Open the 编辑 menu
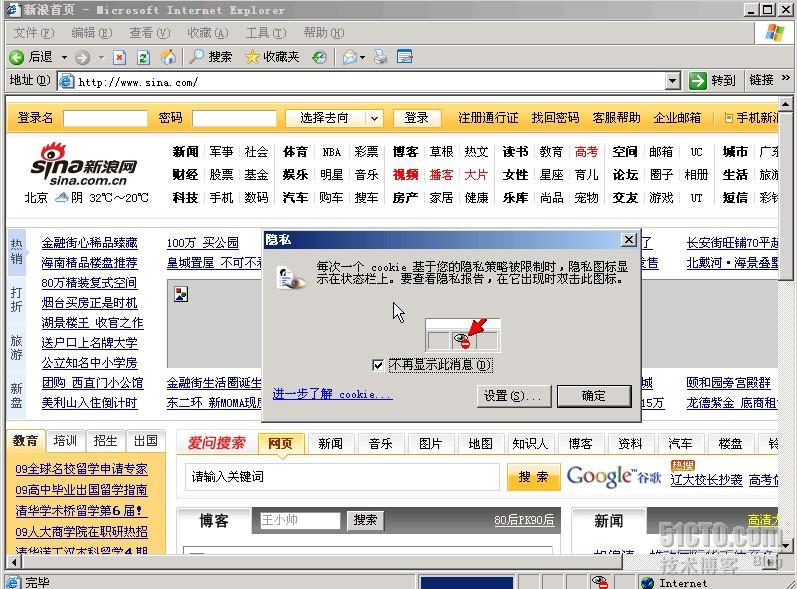 click(x=91, y=33)
